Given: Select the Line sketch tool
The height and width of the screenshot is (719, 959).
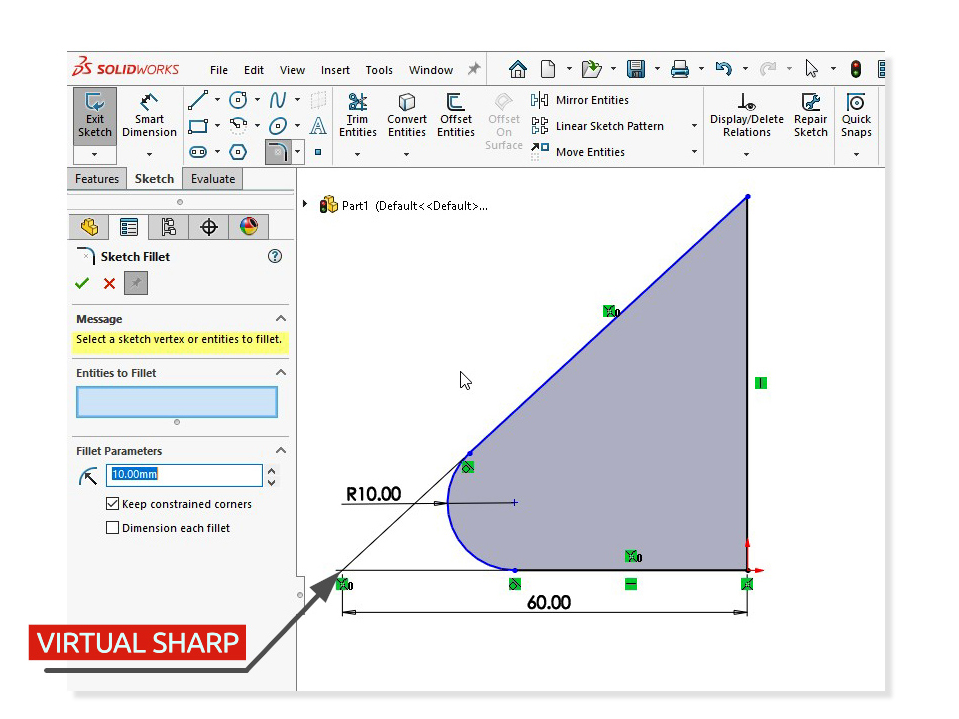Looking at the screenshot, I should (200, 100).
